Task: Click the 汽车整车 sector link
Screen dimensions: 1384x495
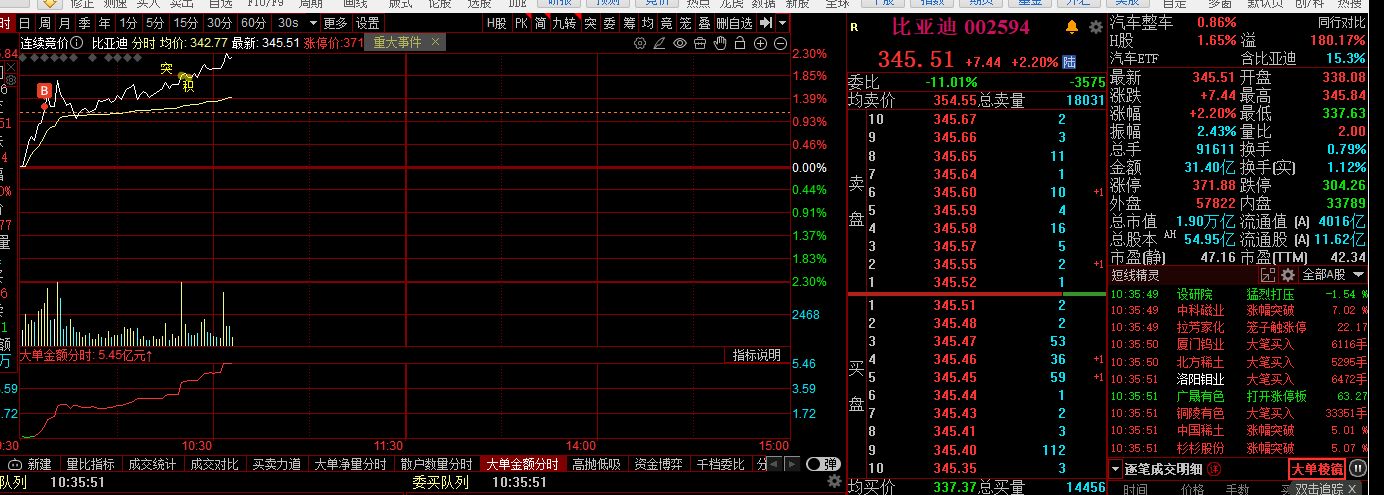Action: pos(1143,22)
